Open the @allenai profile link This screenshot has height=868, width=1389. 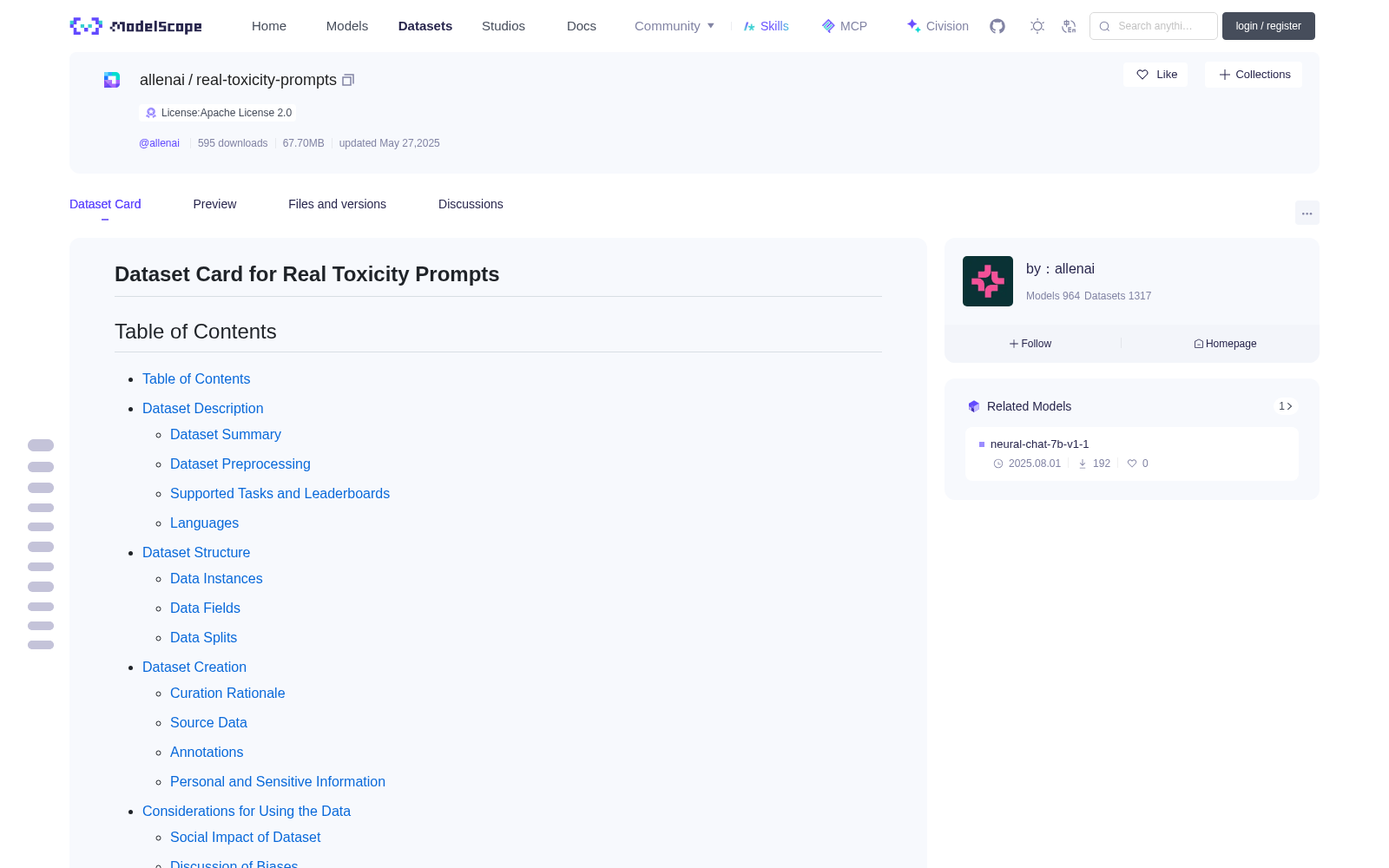(159, 143)
